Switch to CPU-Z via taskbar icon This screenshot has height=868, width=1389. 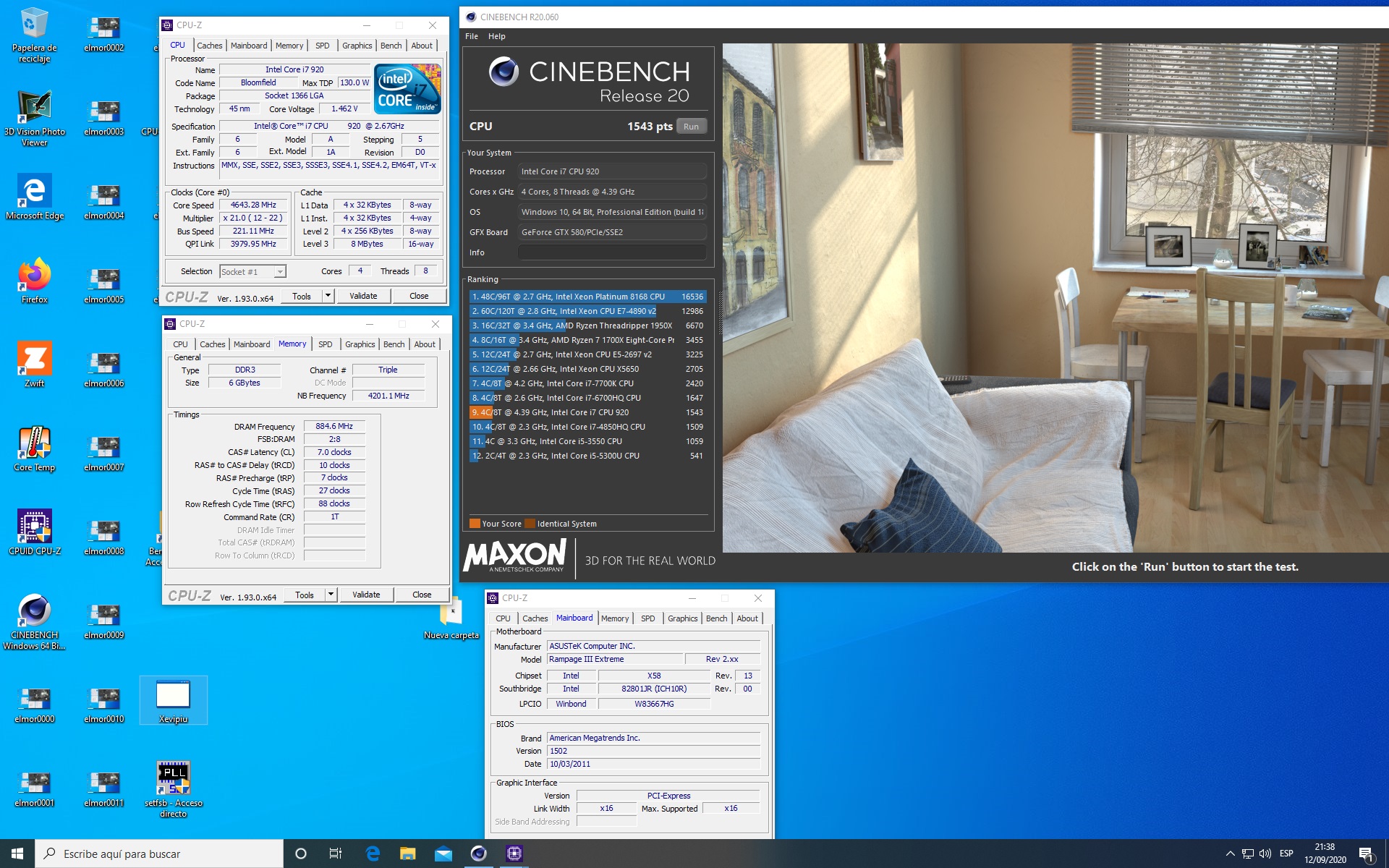click(x=514, y=854)
